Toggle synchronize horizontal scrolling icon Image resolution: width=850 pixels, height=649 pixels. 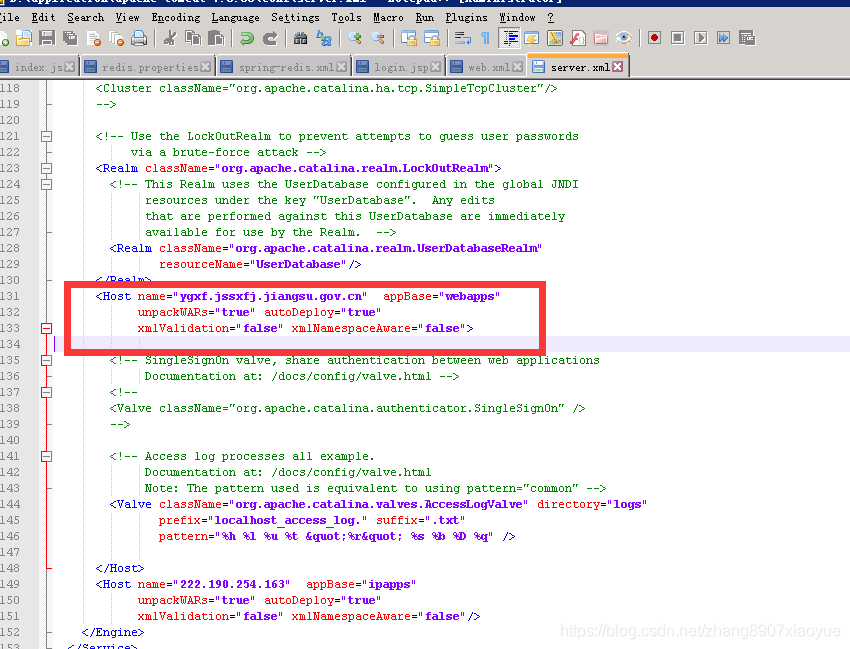point(432,38)
